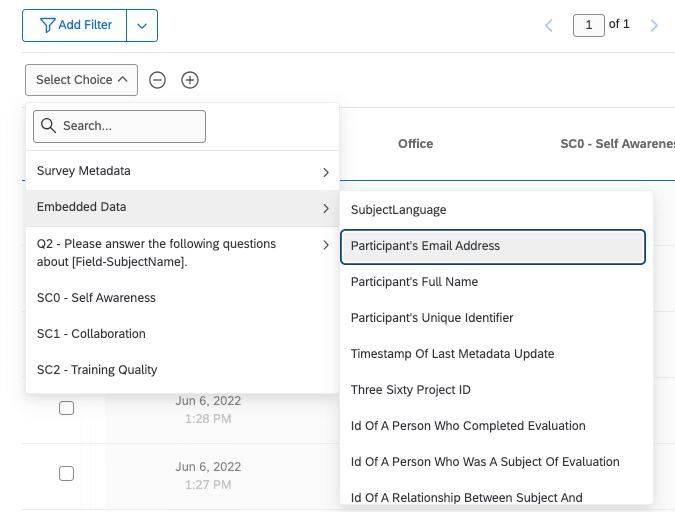Tick the checkbox for the 1:27 PM row
This screenshot has width=675, height=512.
point(66,474)
